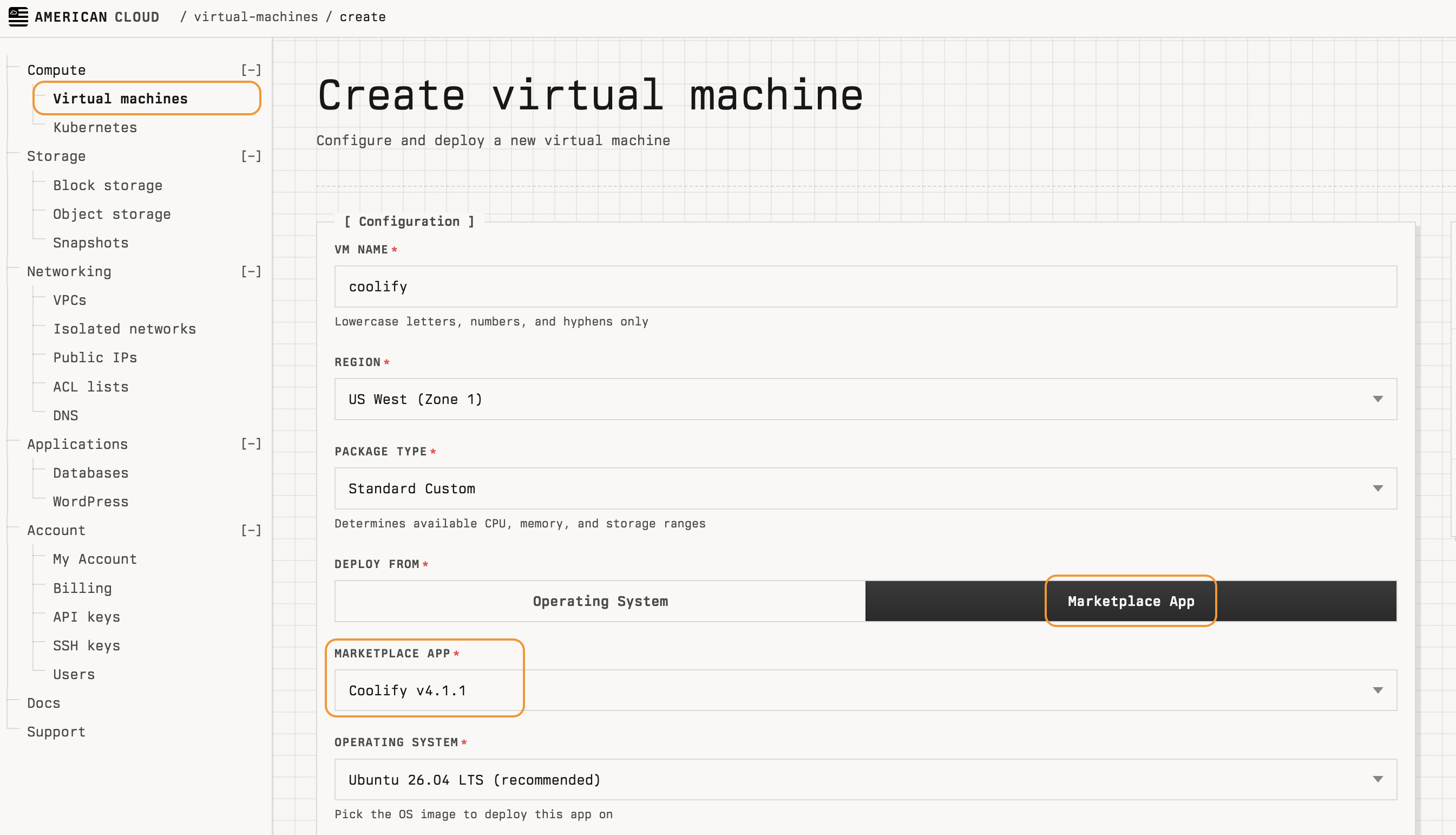Collapse the Networking section
This screenshot has height=835, width=1456.
point(251,271)
